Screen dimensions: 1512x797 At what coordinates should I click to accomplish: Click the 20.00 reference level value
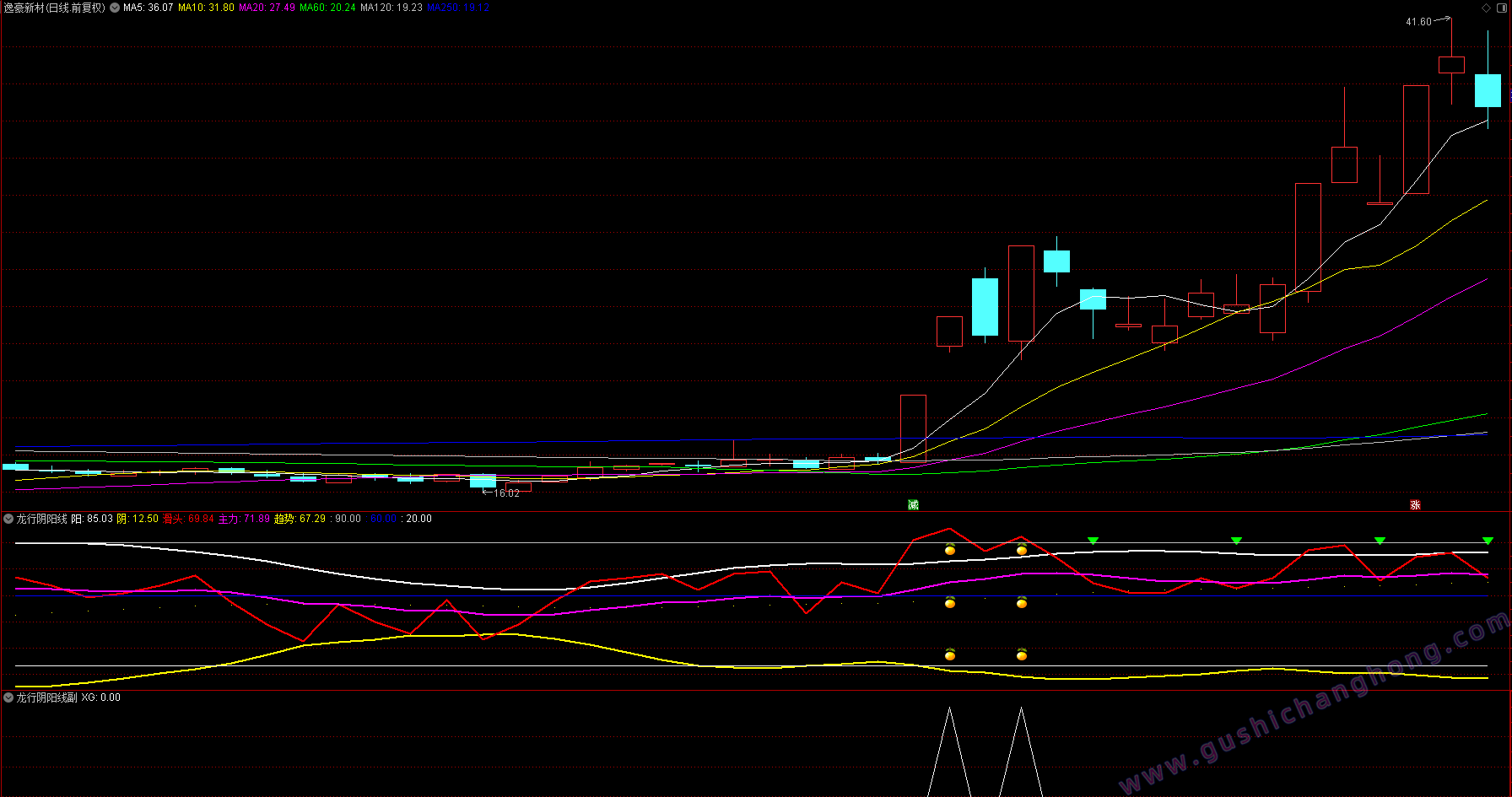(418, 519)
